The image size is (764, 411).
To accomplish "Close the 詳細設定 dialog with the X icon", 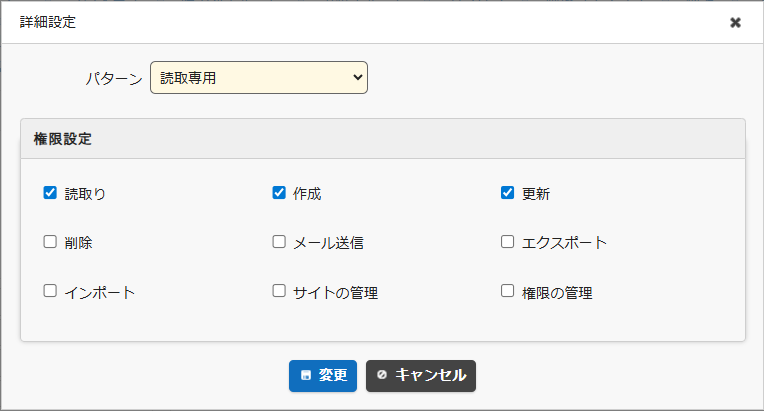I will pyautogui.click(x=735, y=22).
